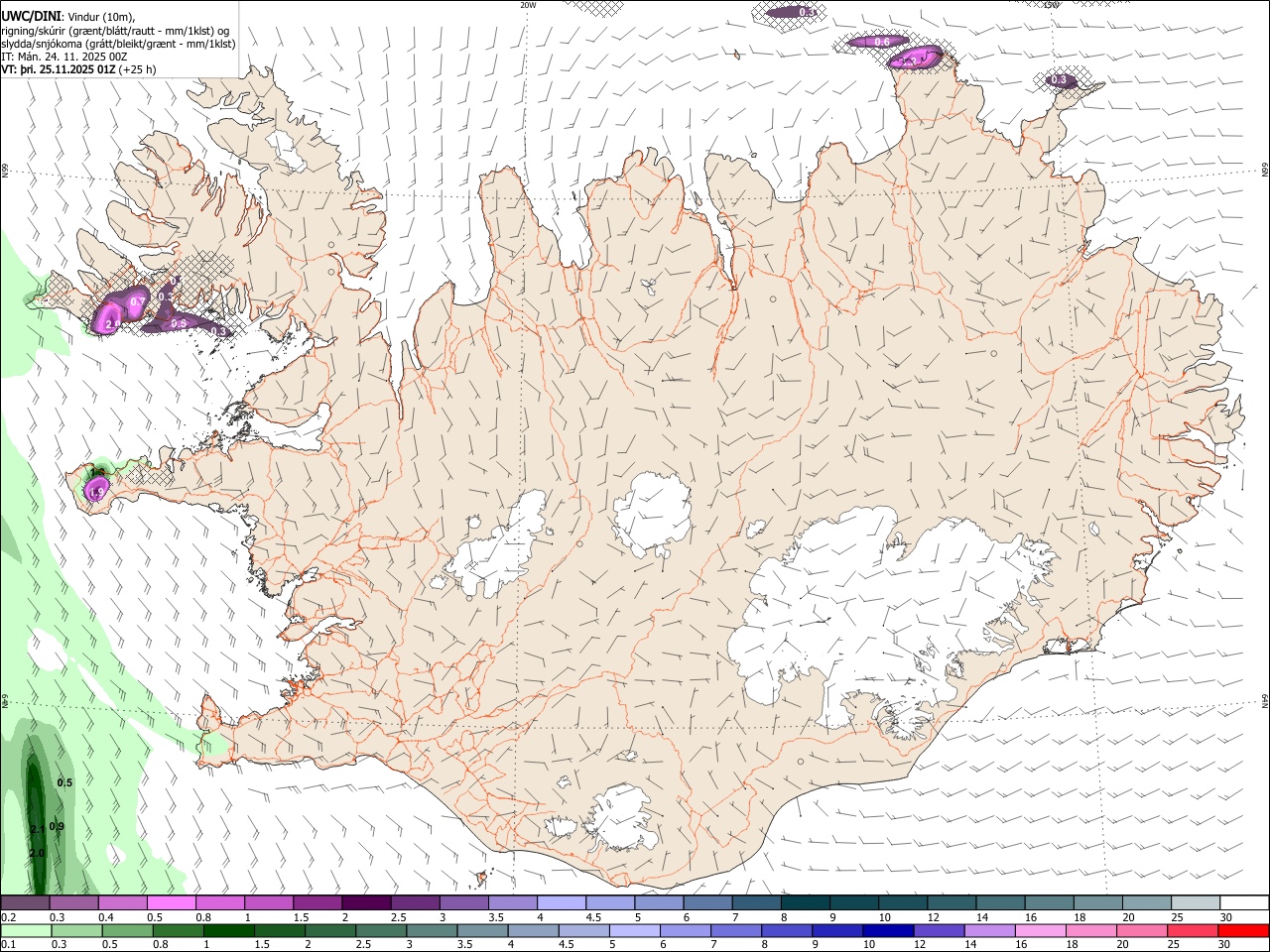
Task: Click the deep navy blue swatch labeled 10
Action: (888, 930)
